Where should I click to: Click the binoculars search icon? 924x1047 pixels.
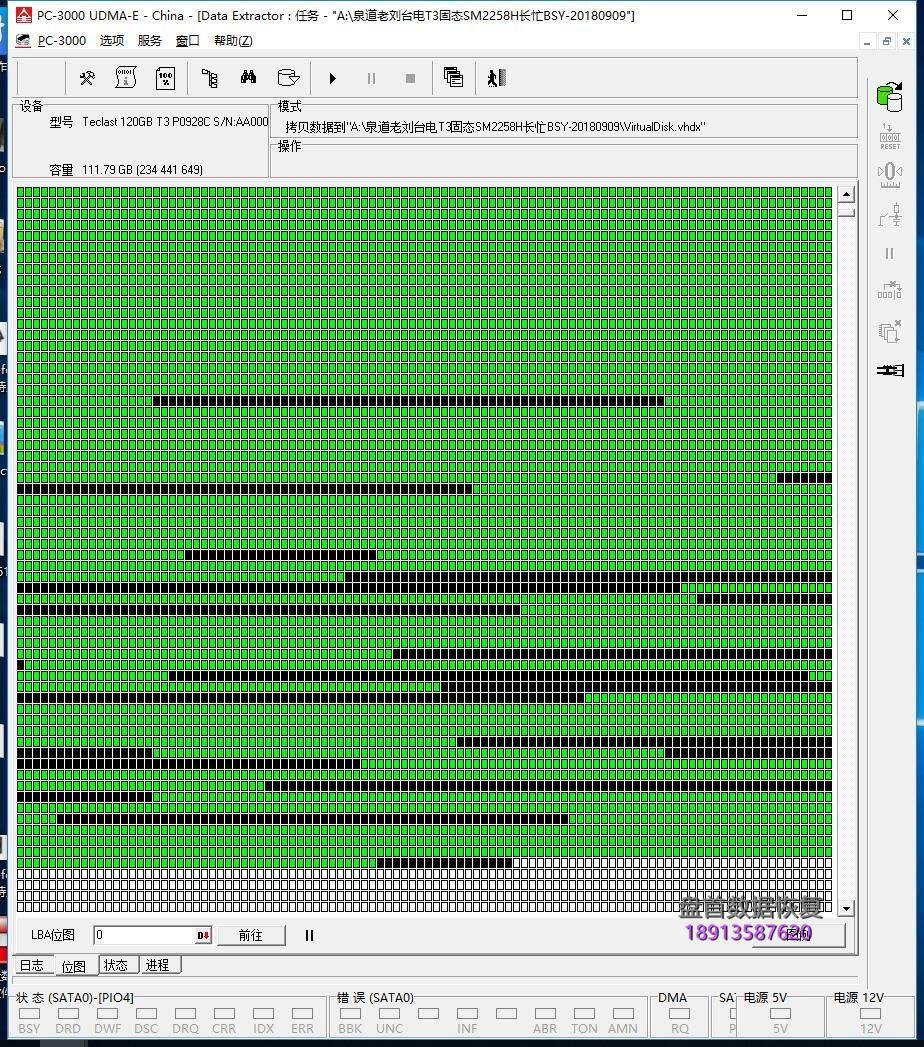tap(249, 78)
